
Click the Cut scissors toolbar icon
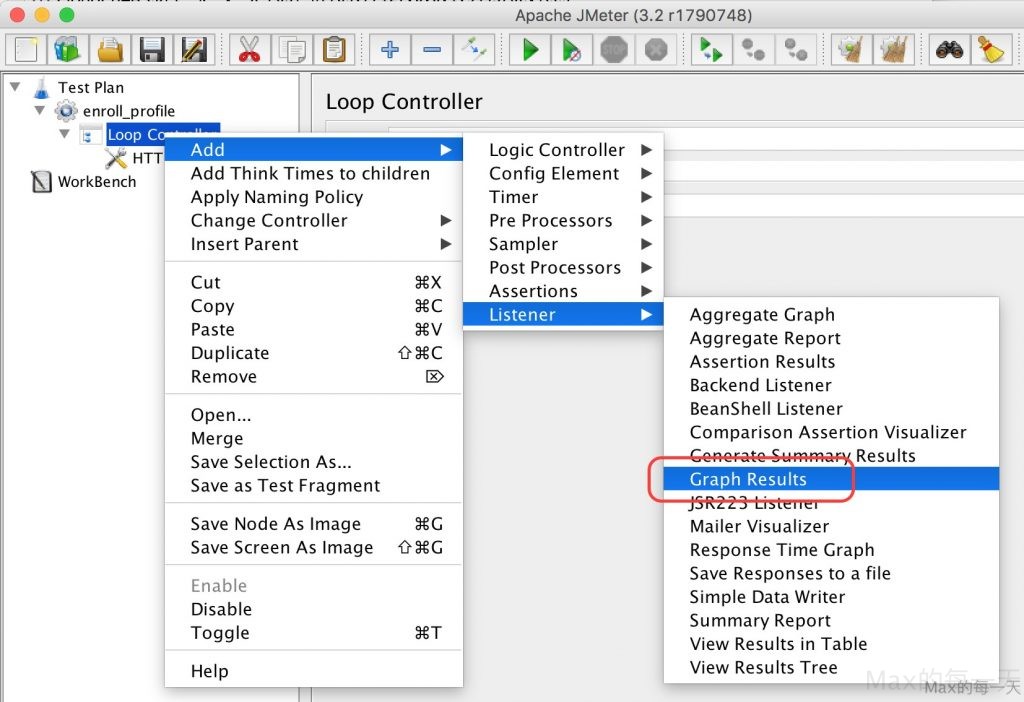[x=249, y=48]
